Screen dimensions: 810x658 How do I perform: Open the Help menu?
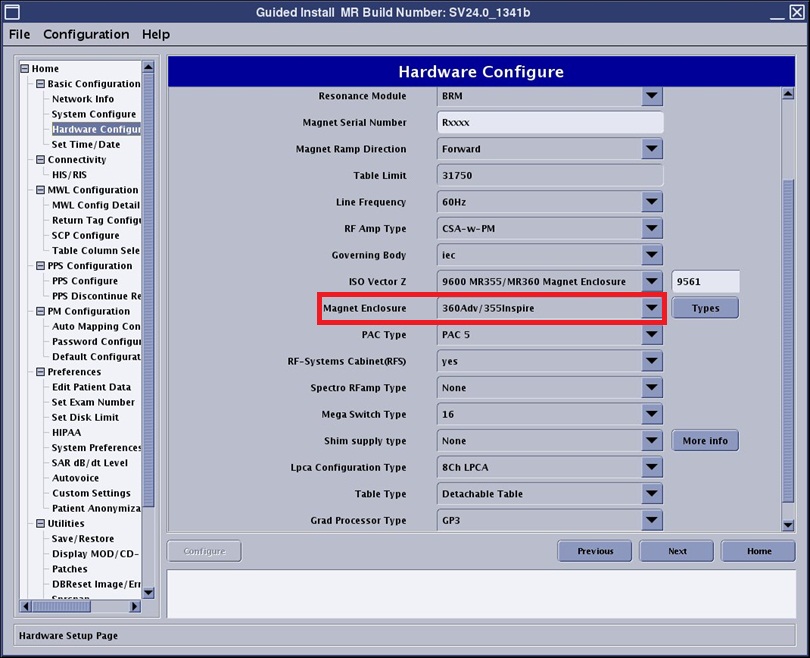coord(156,34)
